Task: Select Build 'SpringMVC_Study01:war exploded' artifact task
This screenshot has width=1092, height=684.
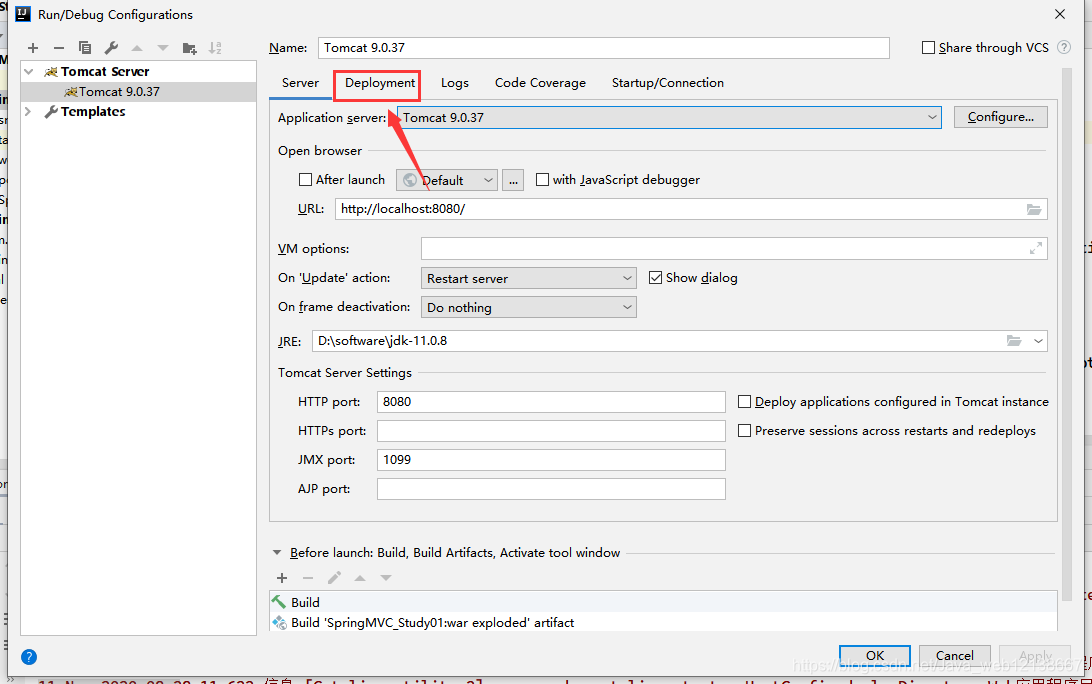Action: coord(663,623)
